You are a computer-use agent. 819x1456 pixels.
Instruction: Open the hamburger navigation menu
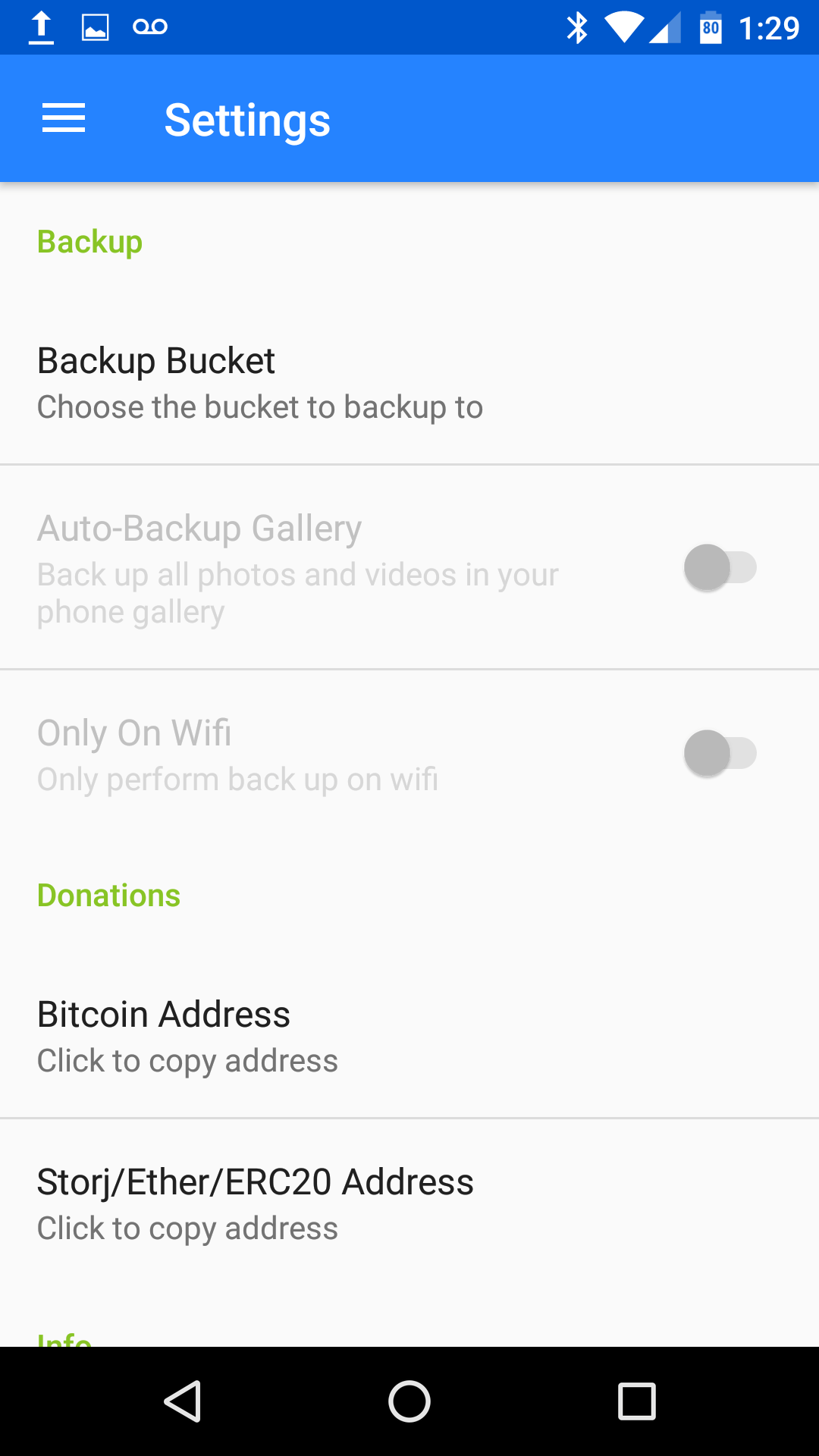pyautogui.click(x=64, y=119)
